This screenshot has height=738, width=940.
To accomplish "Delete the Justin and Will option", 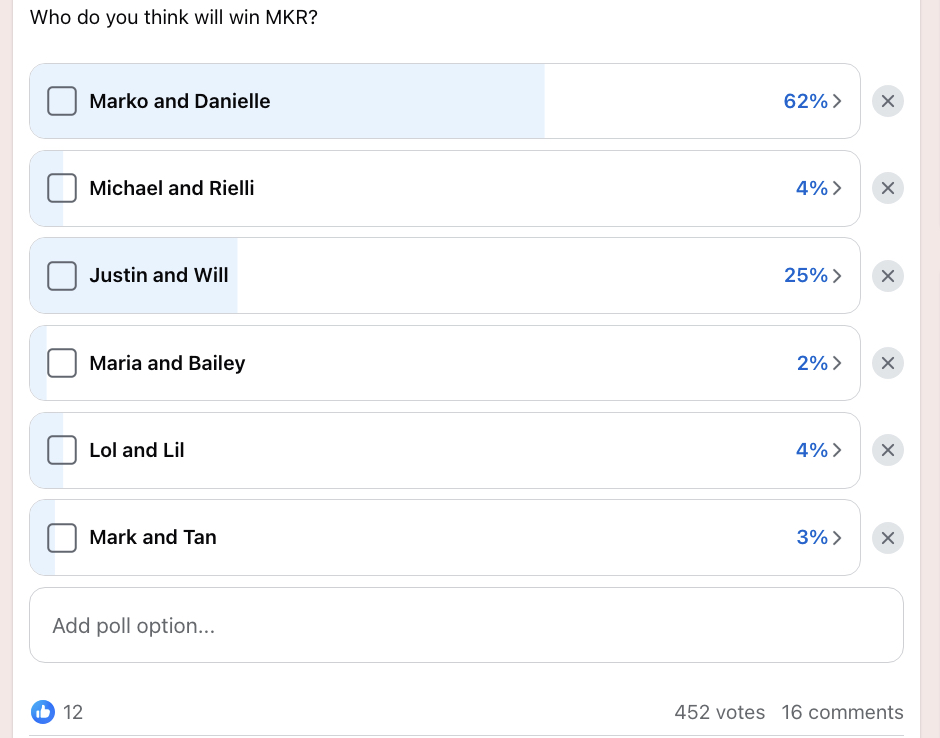I will (888, 276).
